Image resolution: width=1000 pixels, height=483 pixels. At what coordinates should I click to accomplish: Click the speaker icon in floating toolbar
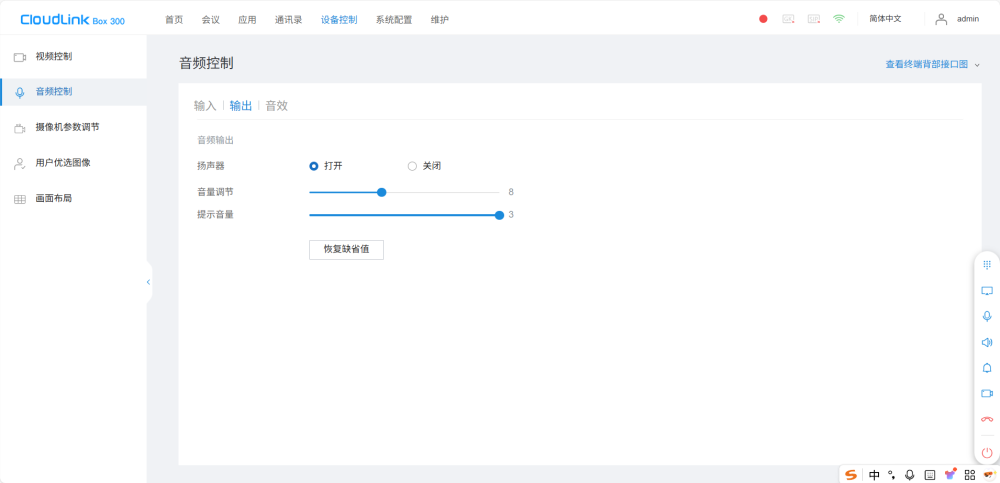(x=987, y=343)
